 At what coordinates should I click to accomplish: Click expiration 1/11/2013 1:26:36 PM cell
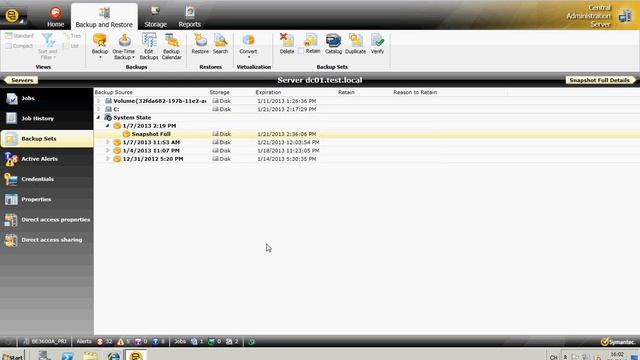pyautogui.click(x=287, y=101)
